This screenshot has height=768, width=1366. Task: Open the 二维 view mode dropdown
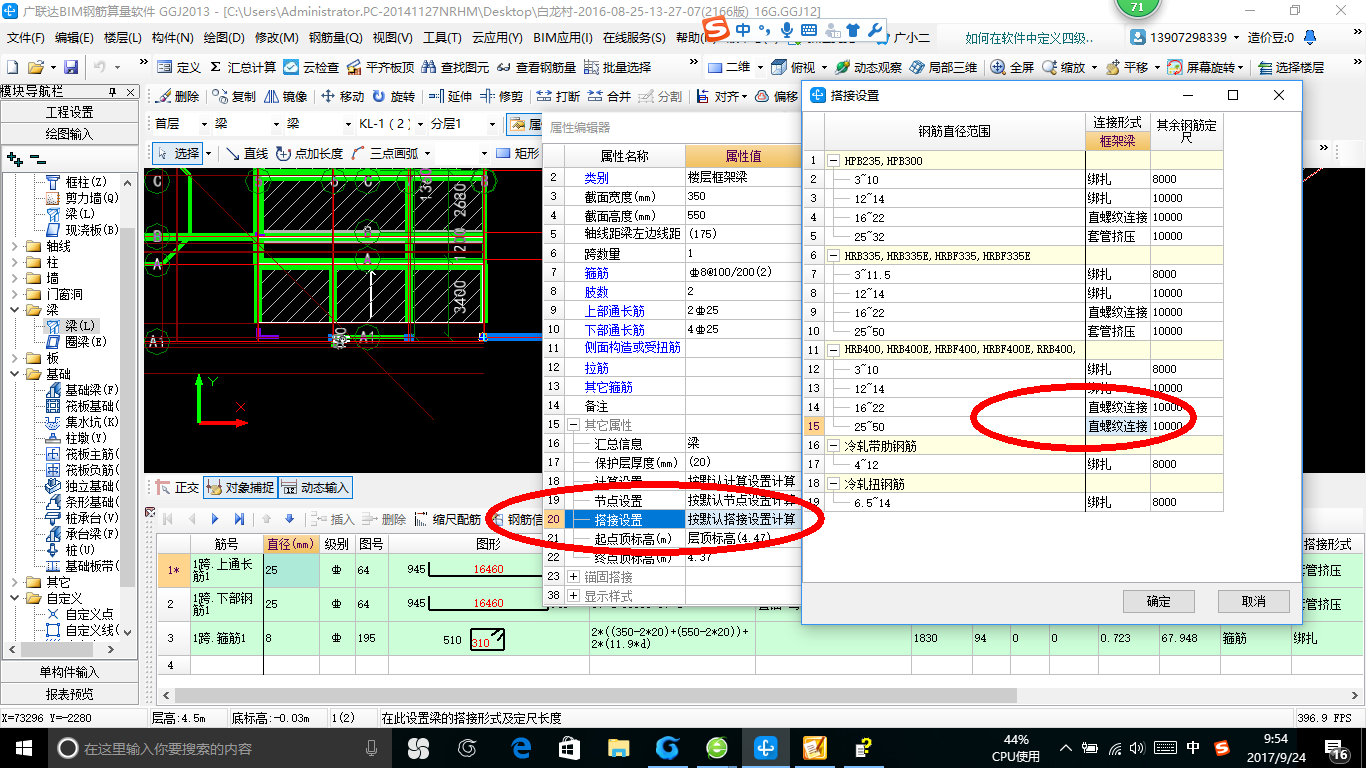760,67
